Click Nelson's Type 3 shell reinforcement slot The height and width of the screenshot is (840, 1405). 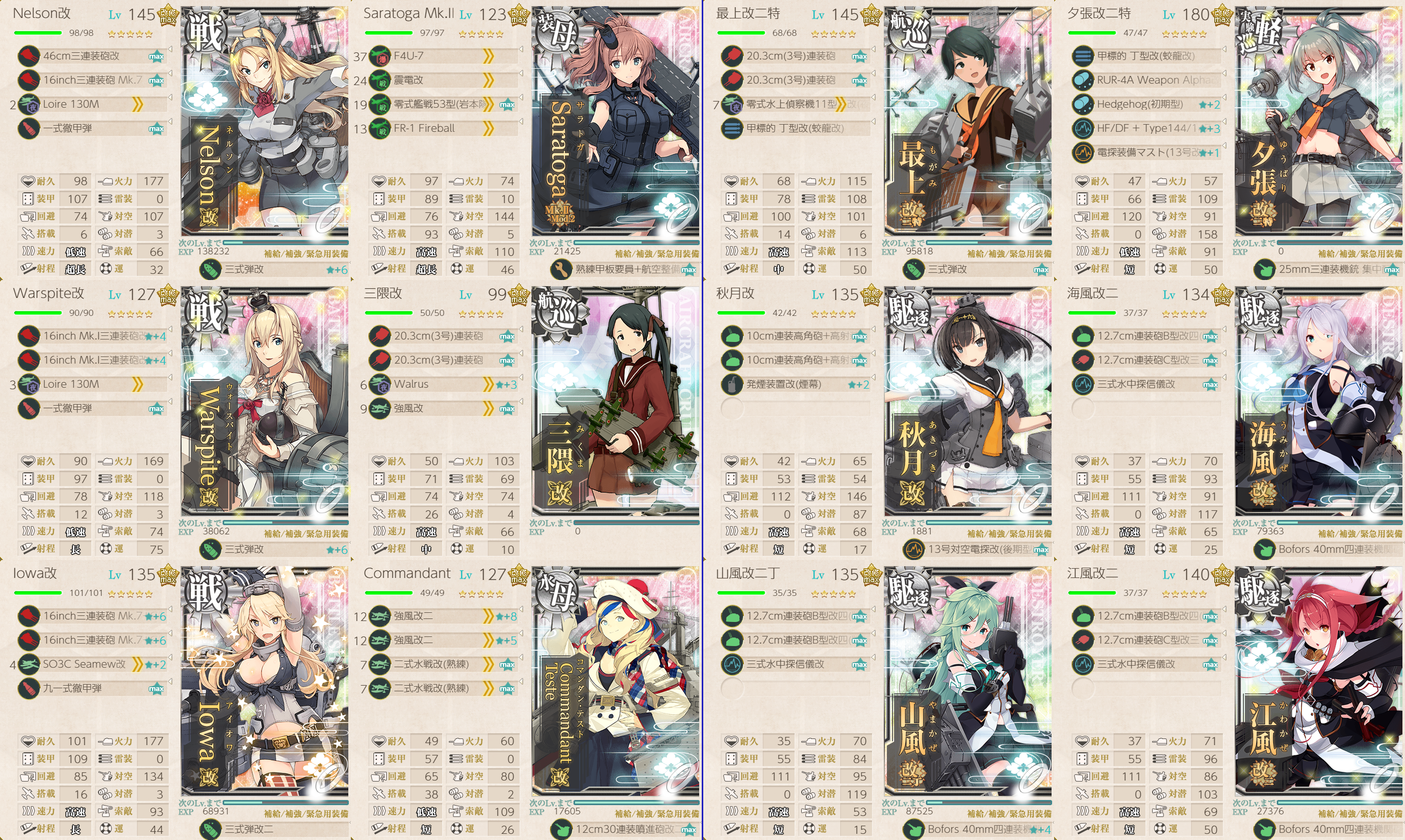pyautogui.click(x=274, y=269)
